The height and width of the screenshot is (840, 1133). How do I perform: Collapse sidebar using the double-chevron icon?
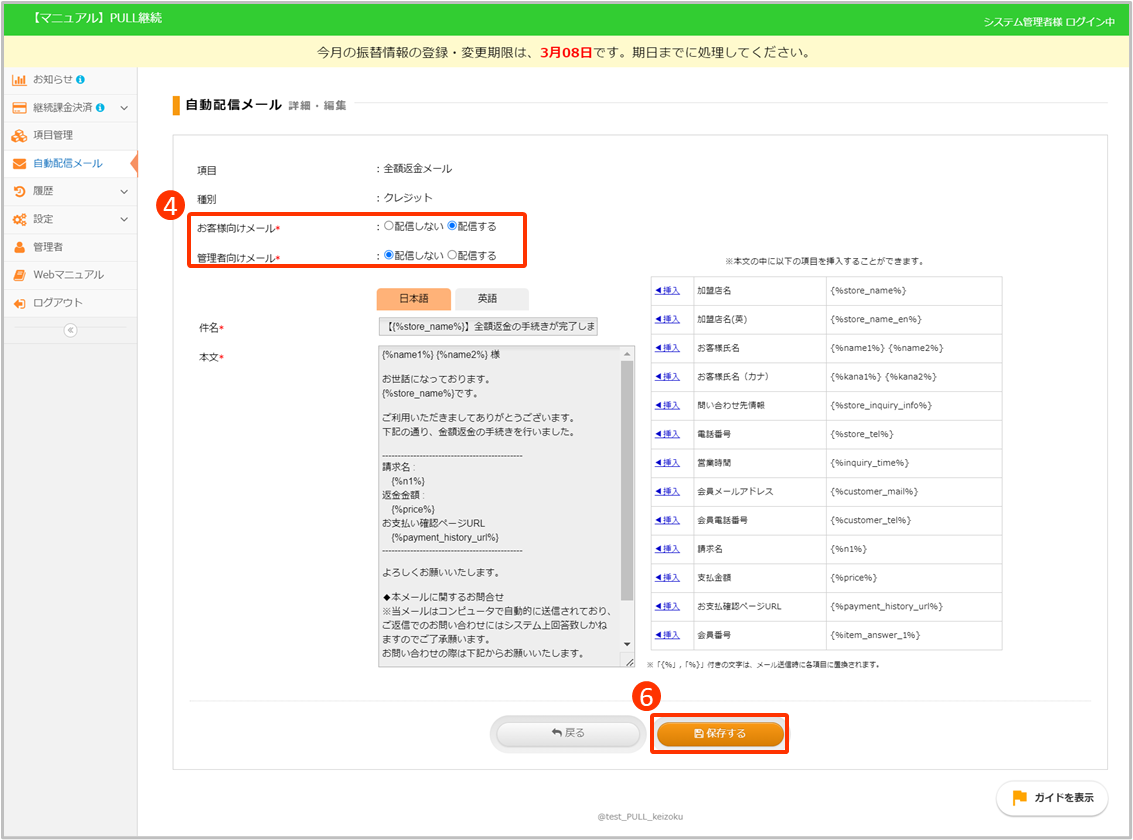[70, 331]
